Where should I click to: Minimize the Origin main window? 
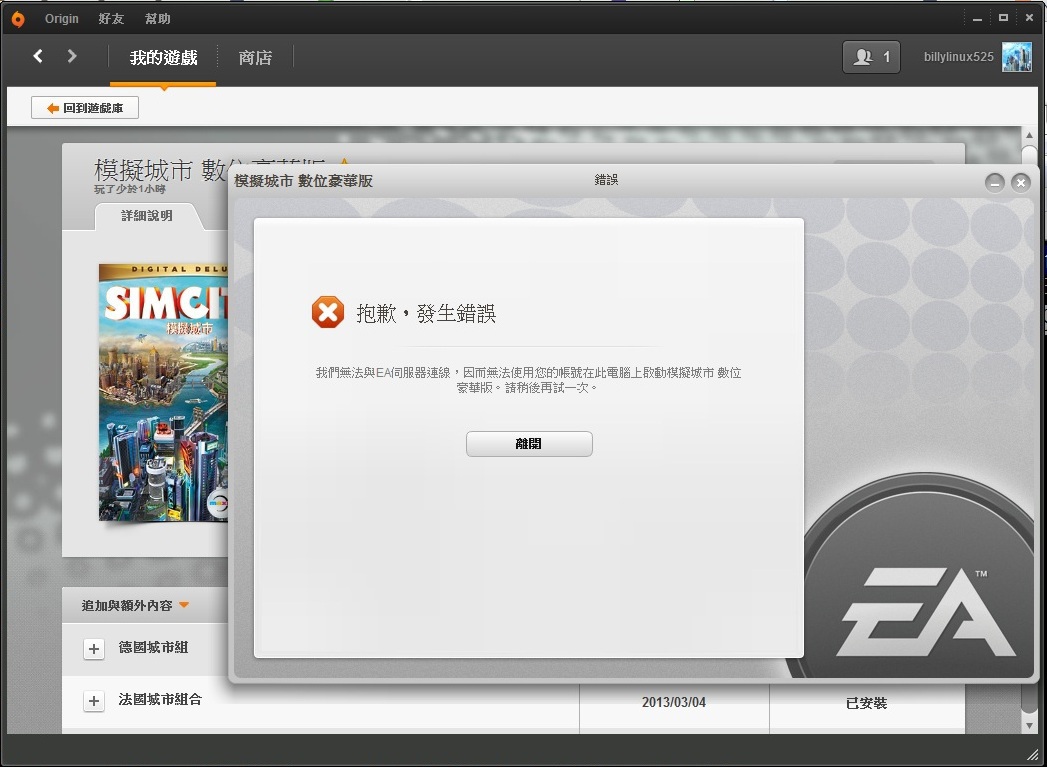pyautogui.click(x=978, y=19)
